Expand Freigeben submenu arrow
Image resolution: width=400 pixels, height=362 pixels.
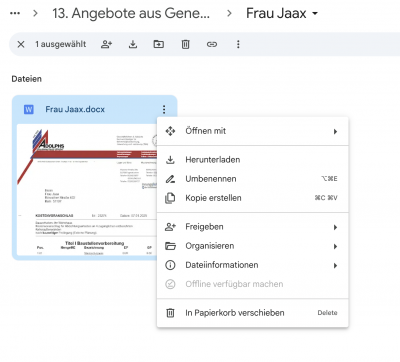click(x=335, y=227)
